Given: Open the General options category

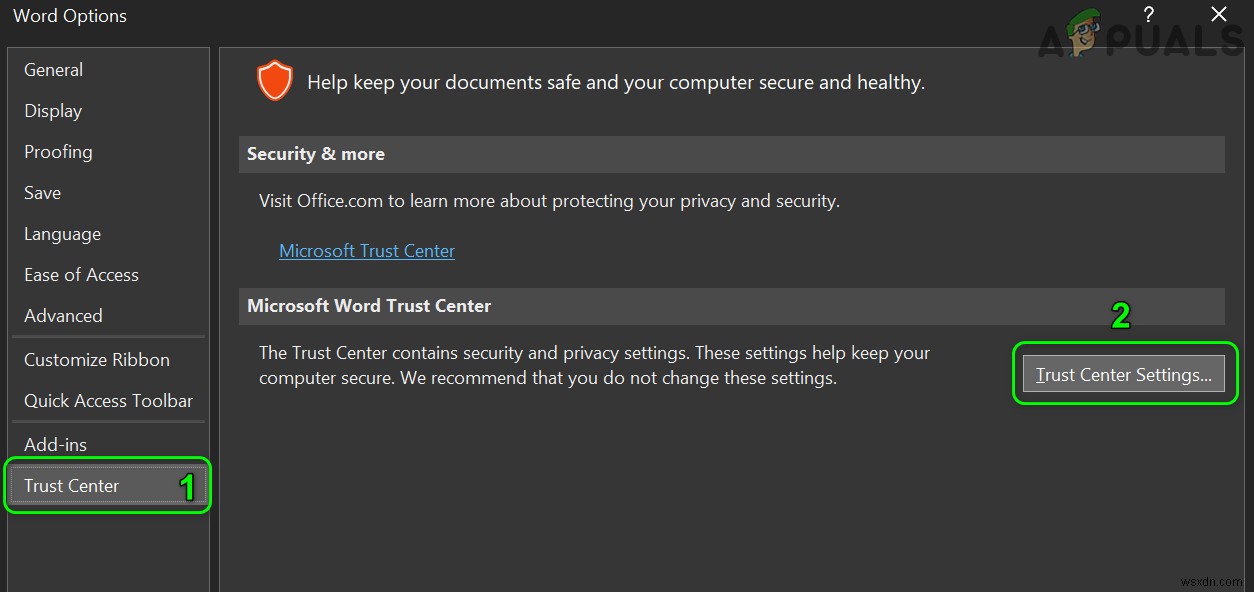Looking at the screenshot, I should point(54,70).
